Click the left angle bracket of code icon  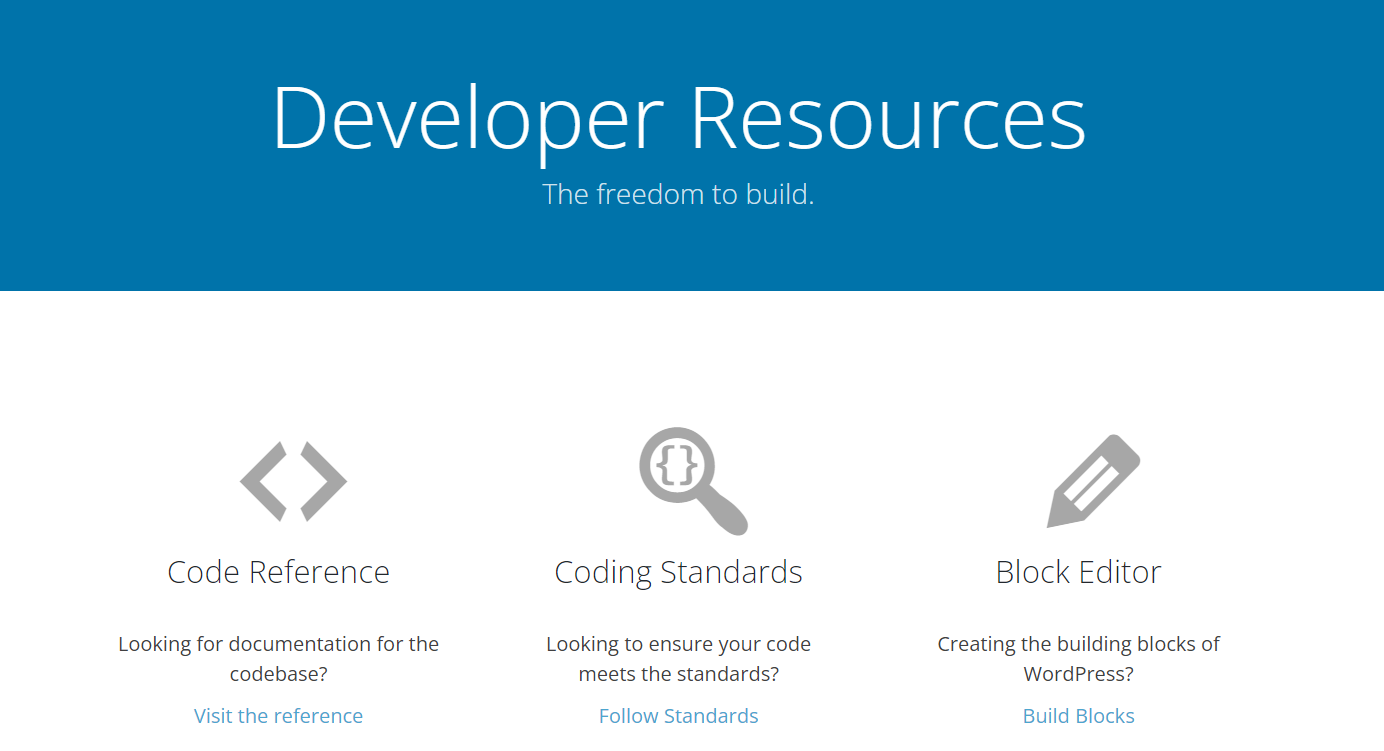pos(264,481)
